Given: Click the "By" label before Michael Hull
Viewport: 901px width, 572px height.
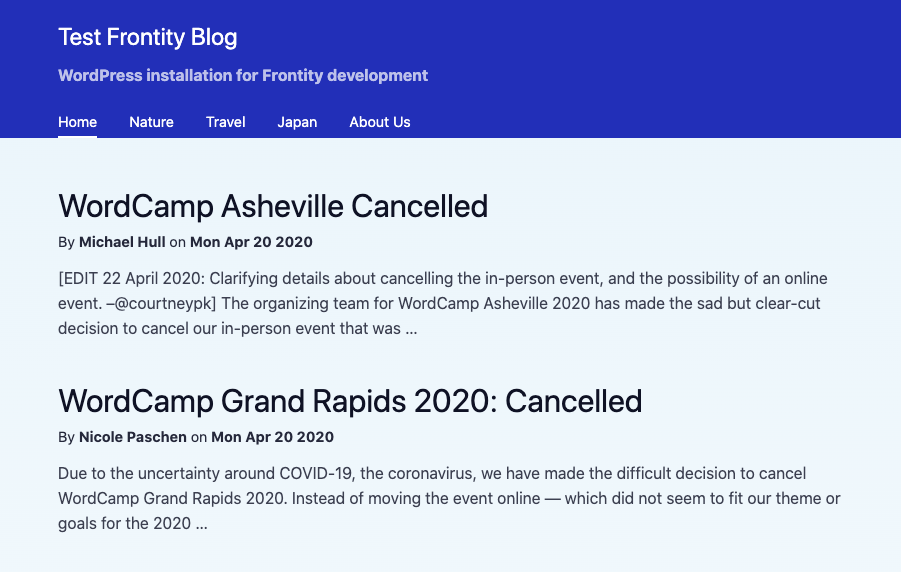Looking at the screenshot, I should (66, 242).
